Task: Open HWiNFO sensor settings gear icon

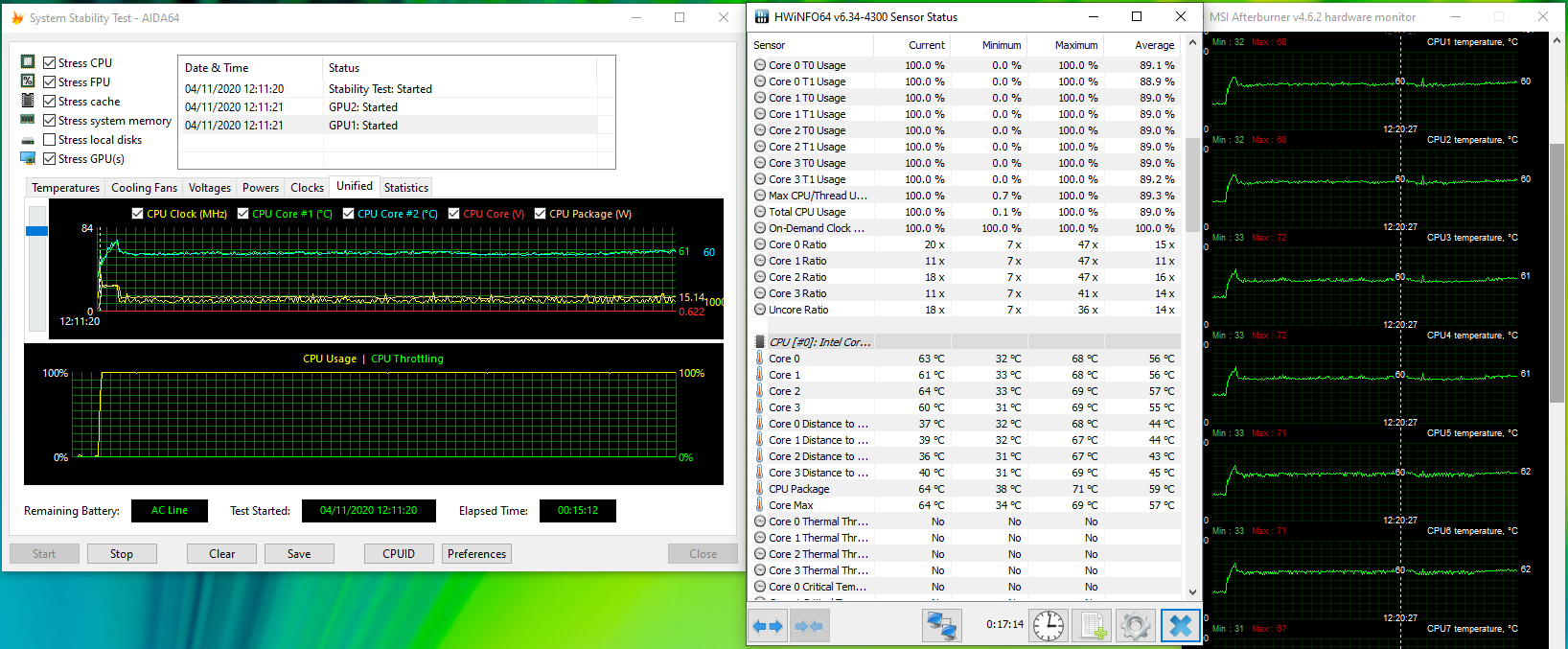Action: tap(1136, 626)
